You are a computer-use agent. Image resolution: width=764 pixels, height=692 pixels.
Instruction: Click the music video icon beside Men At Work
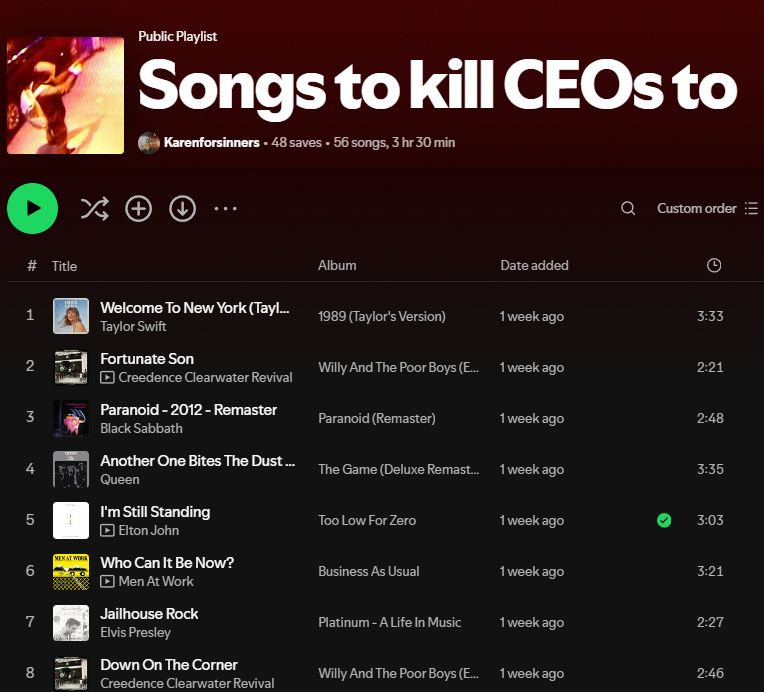[x=107, y=581]
